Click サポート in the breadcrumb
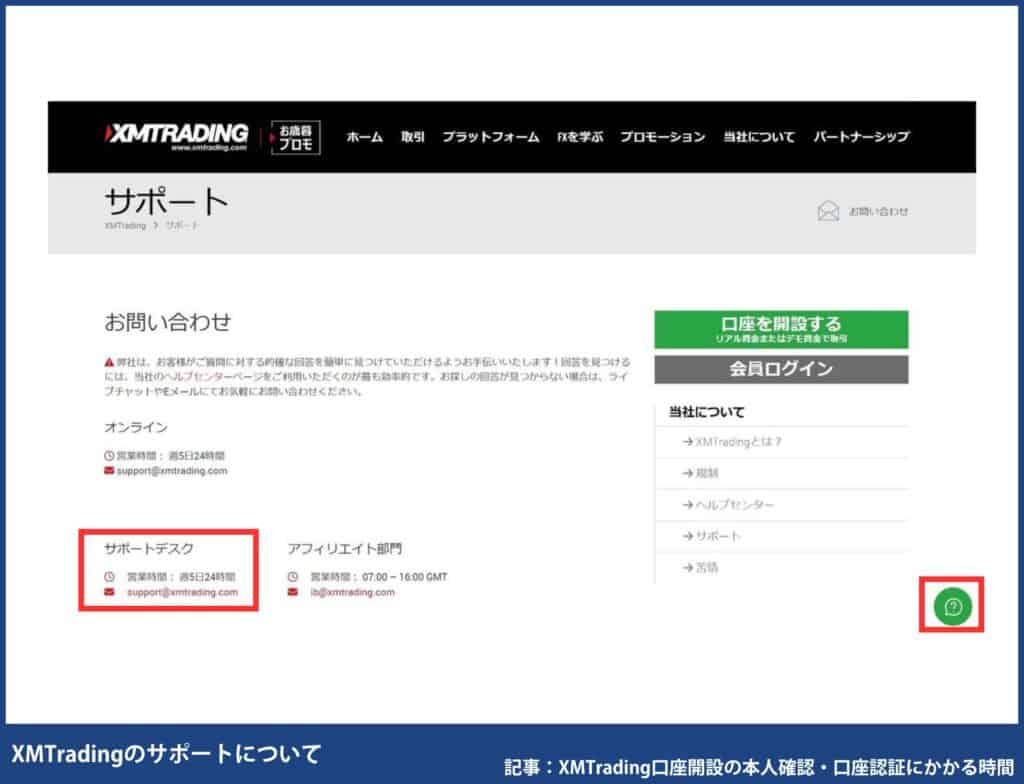 click(x=182, y=225)
